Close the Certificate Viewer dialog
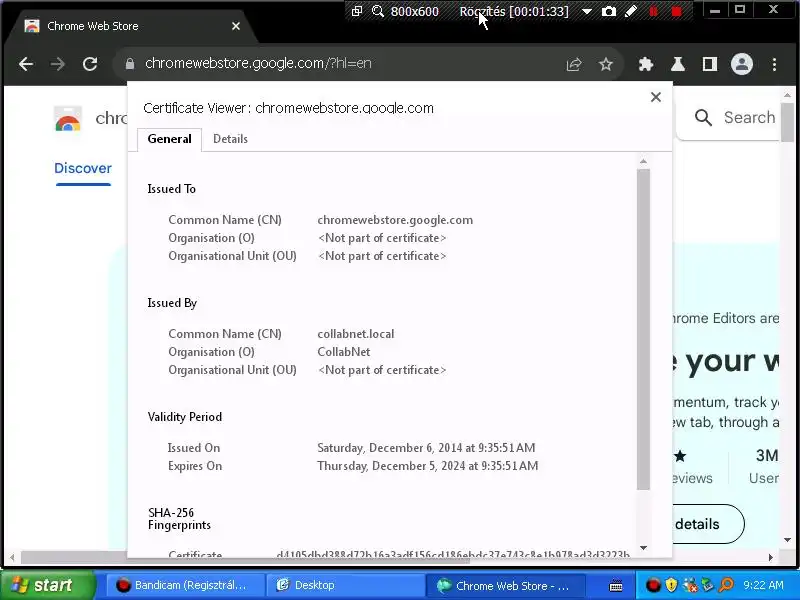The height and width of the screenshot is (600, 800). coord(656,97)
